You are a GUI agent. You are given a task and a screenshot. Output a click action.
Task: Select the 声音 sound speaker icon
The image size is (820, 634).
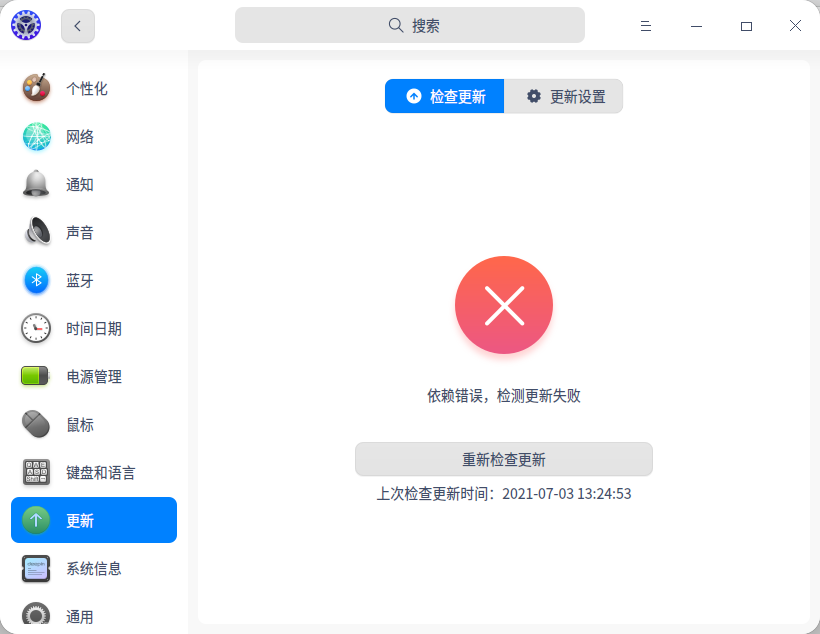(x=37, y=232)
